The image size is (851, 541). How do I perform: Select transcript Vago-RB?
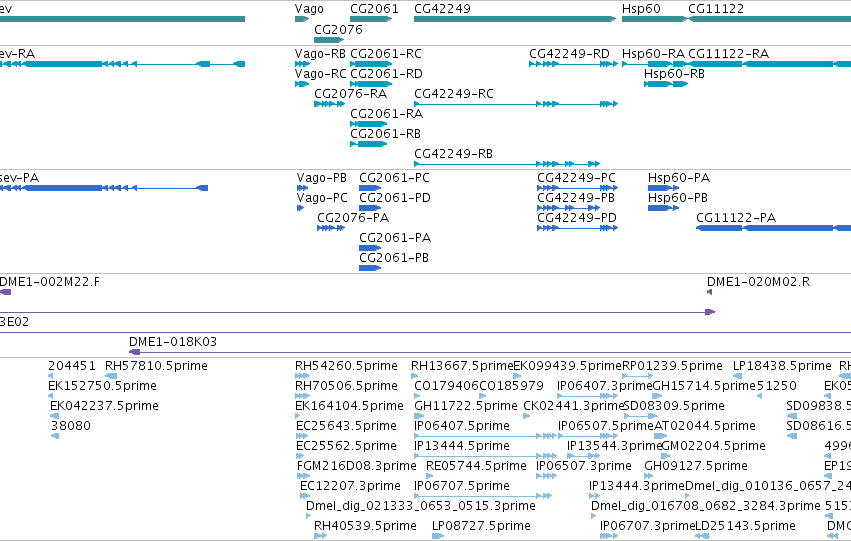pos(320,54)
